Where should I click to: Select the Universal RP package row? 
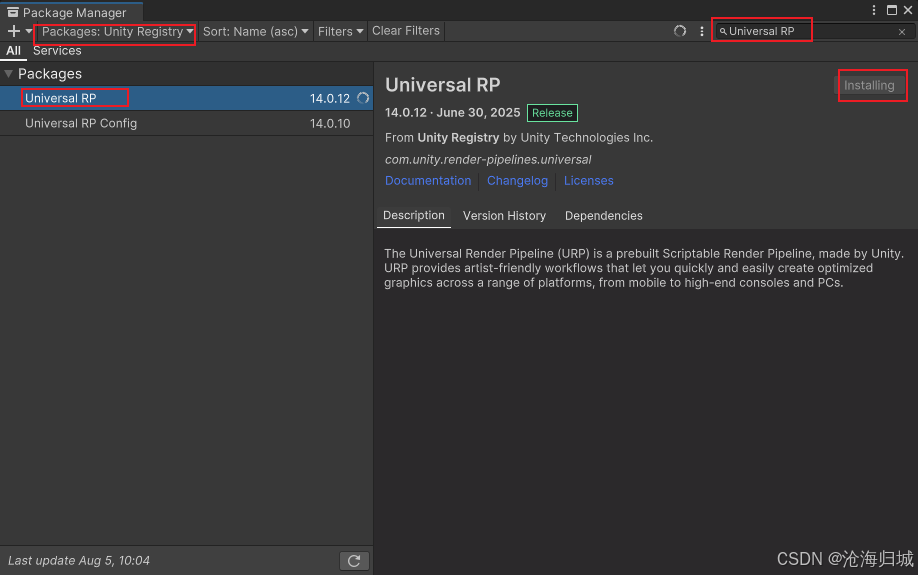point(186,98)
